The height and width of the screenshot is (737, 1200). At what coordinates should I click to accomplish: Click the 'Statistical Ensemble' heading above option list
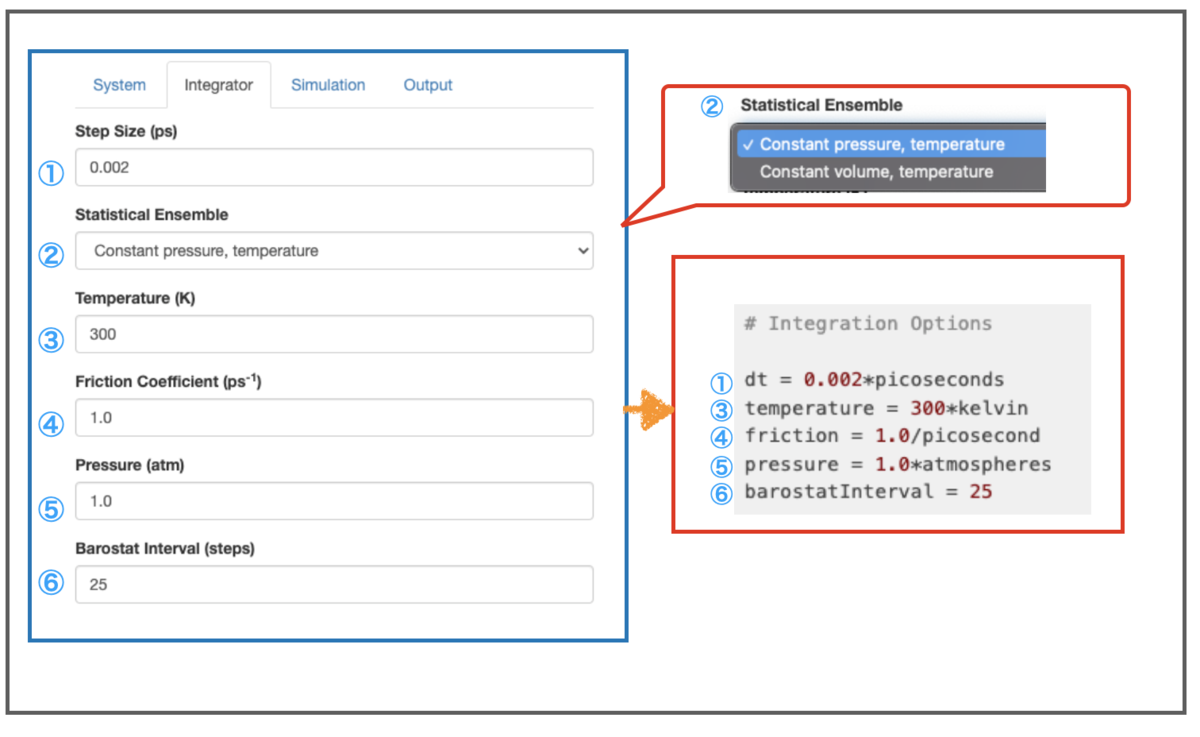point(821,105)
